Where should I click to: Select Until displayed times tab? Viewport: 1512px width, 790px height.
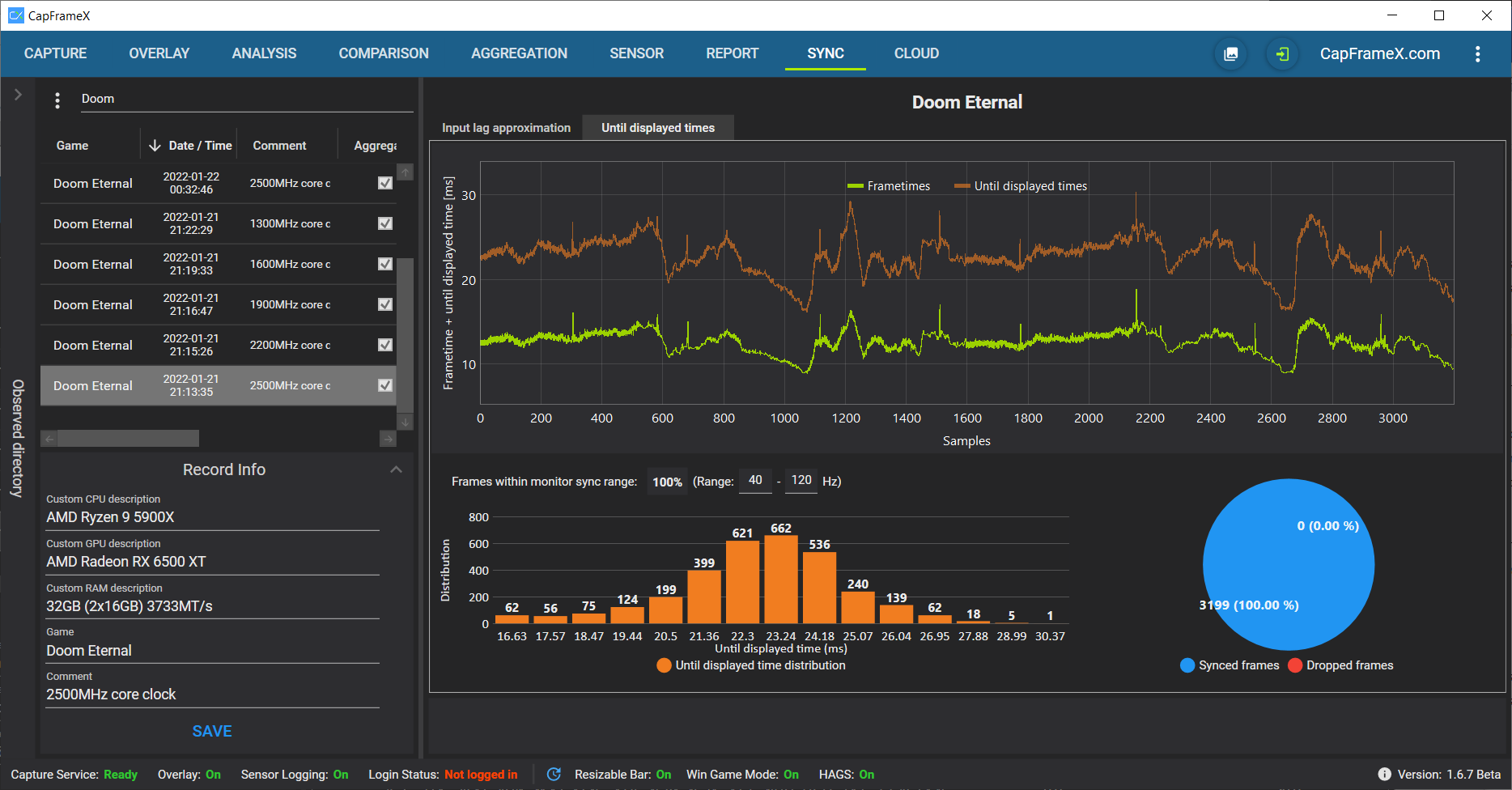pos(658,128)
